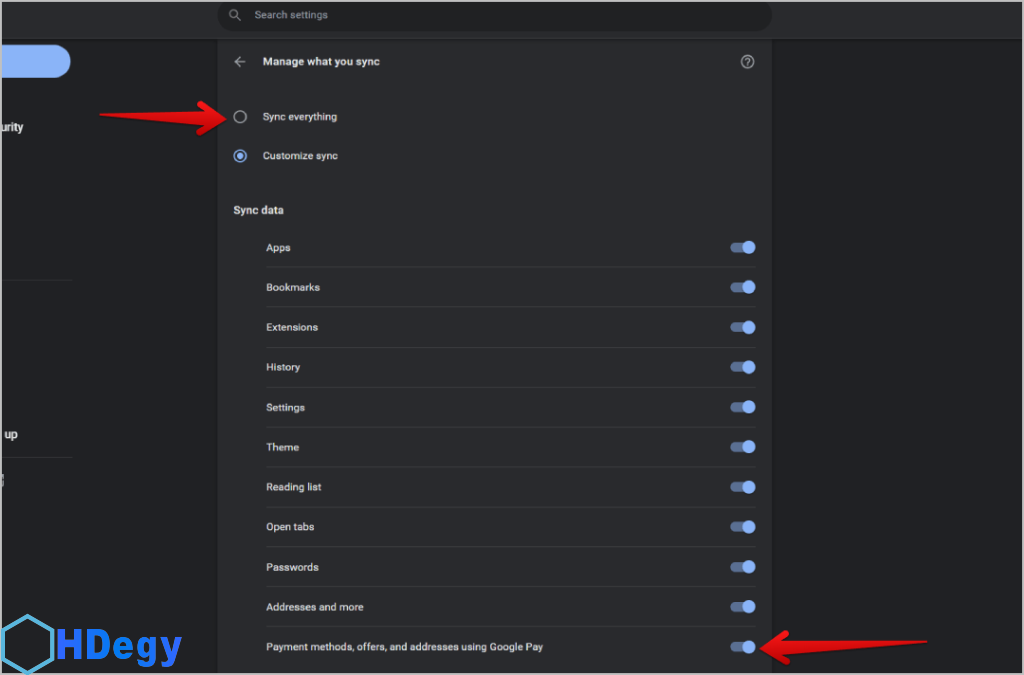Image resolution: width=1024 pixels, height=675 pixels.
Task: Select the Customize sync radio button
Action: point(240,156)
